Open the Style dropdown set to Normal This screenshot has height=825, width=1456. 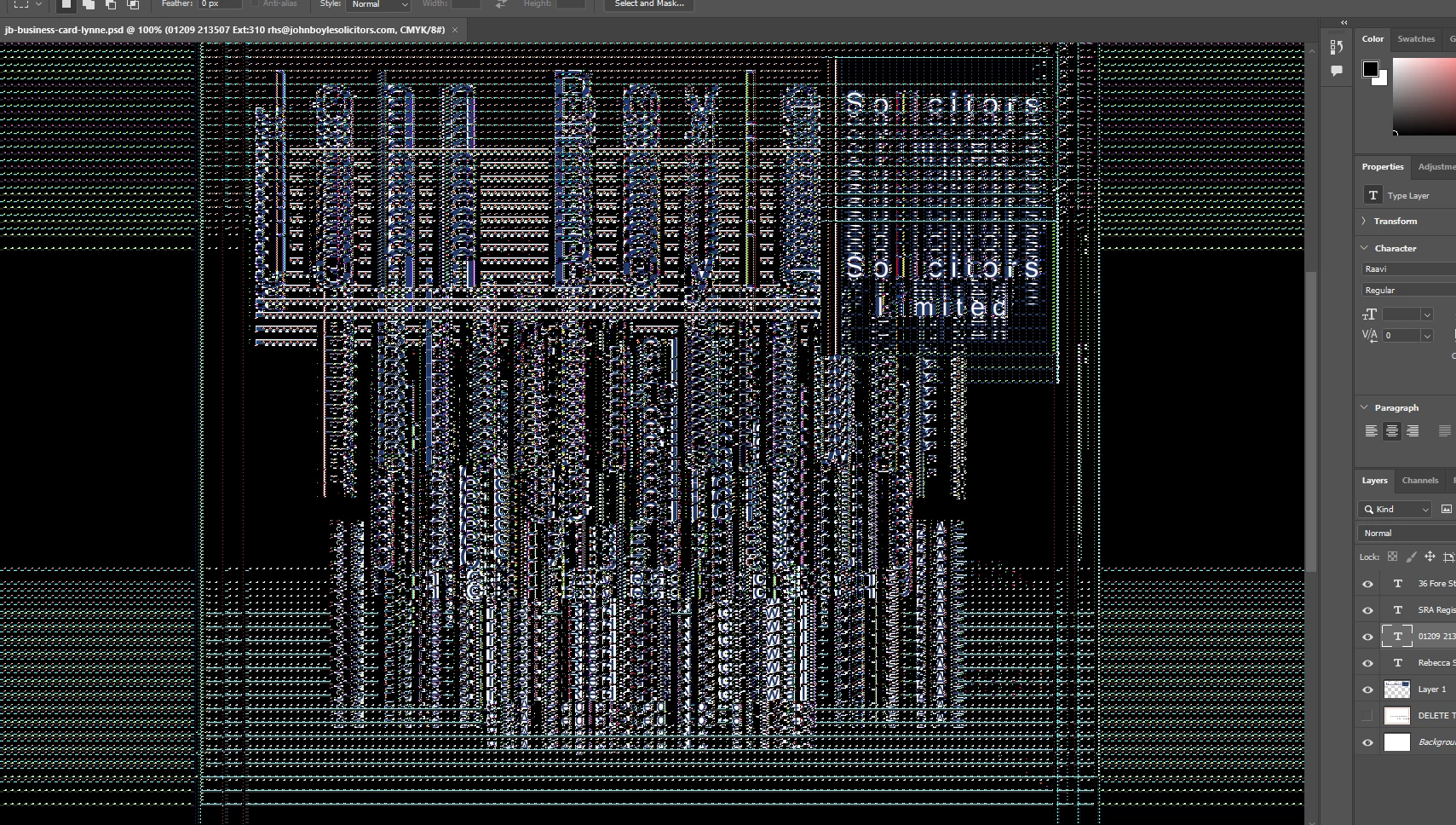coord(379,4)
